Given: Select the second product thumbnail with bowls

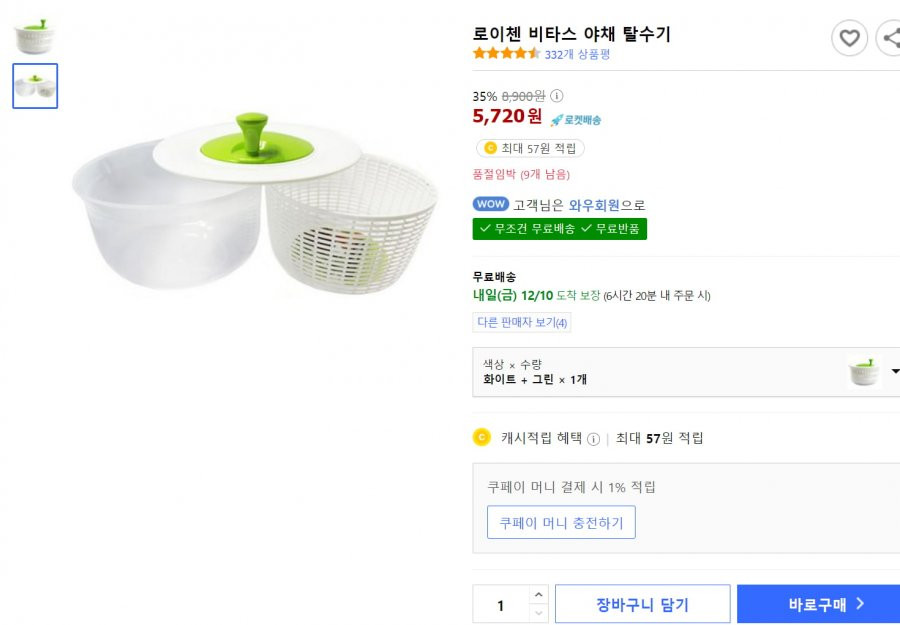Looking at the screenshot, I should (x=35, y=86).
